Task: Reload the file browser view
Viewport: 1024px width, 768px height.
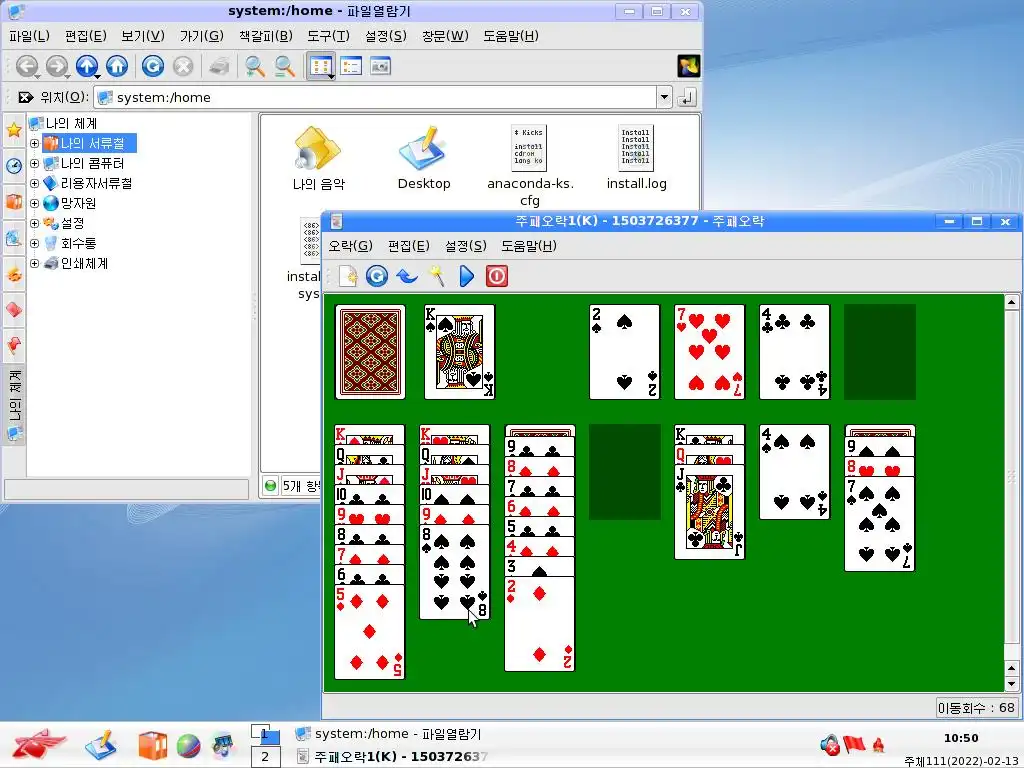Action: pos(153,66)
